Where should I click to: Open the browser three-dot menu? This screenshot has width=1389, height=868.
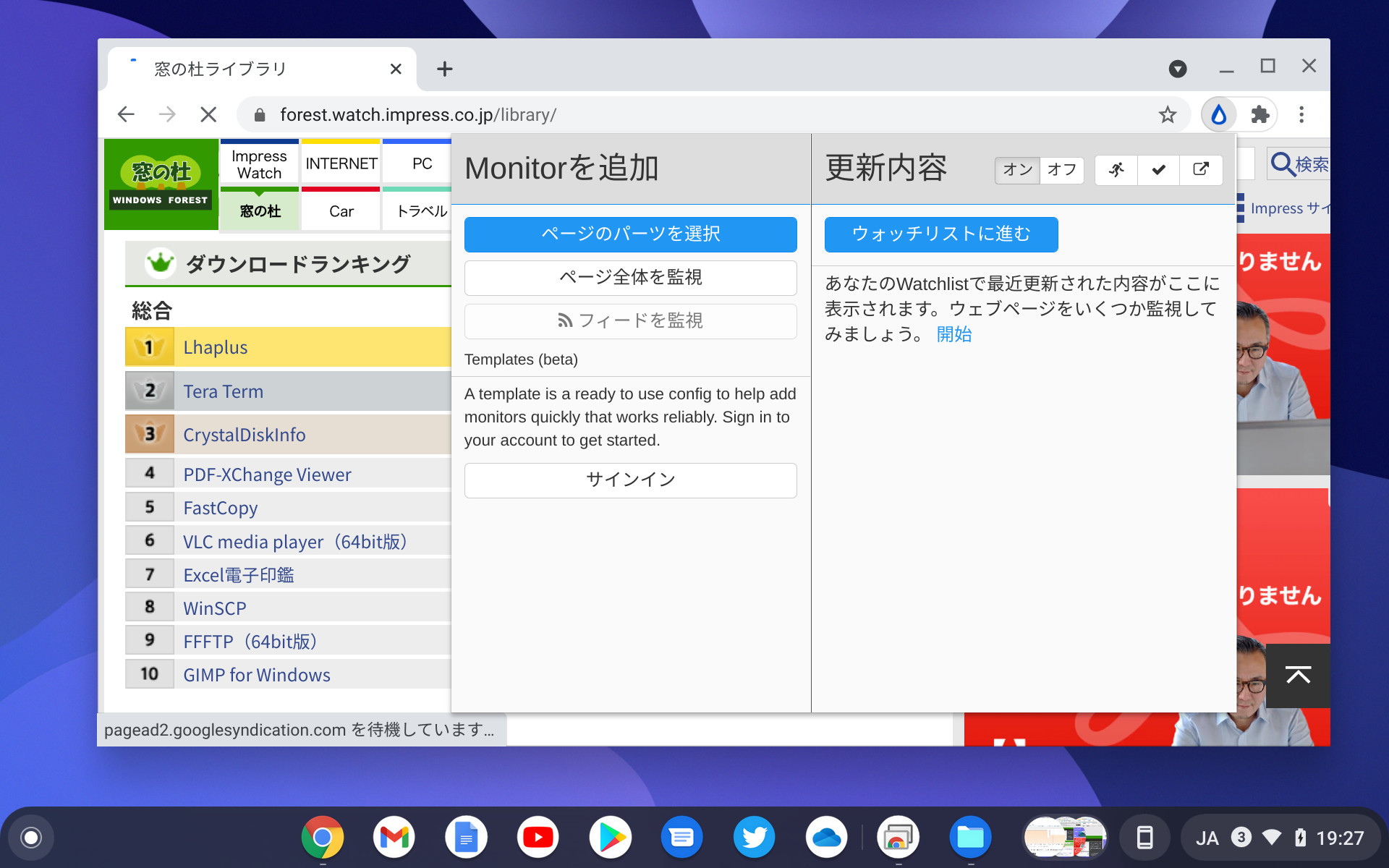[x=1301, y=114]
